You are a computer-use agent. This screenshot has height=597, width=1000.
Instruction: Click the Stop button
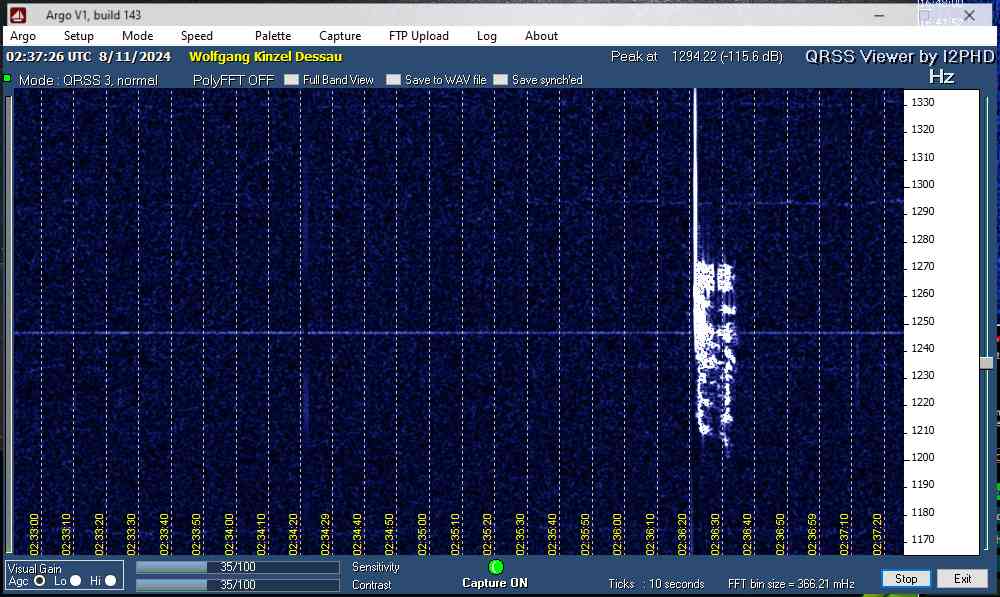[906, 579]
